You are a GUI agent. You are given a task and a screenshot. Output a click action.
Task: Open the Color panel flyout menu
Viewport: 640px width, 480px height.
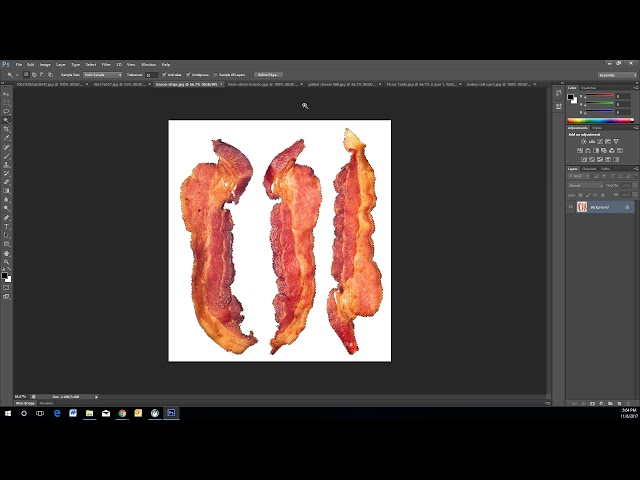coord(636,88)
